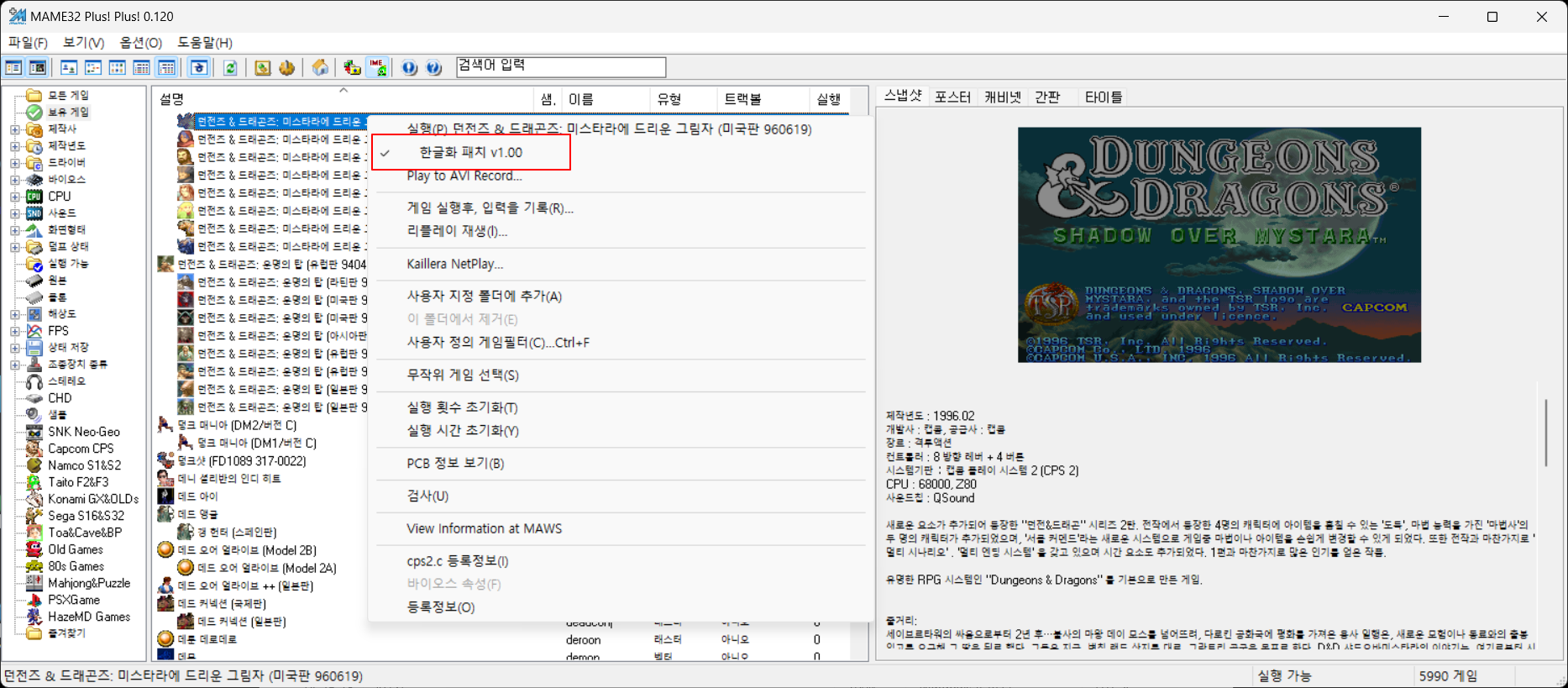Select the CPU folder icon in sidebar
This screenshot has width=1568, height=688.
point(34,197)
